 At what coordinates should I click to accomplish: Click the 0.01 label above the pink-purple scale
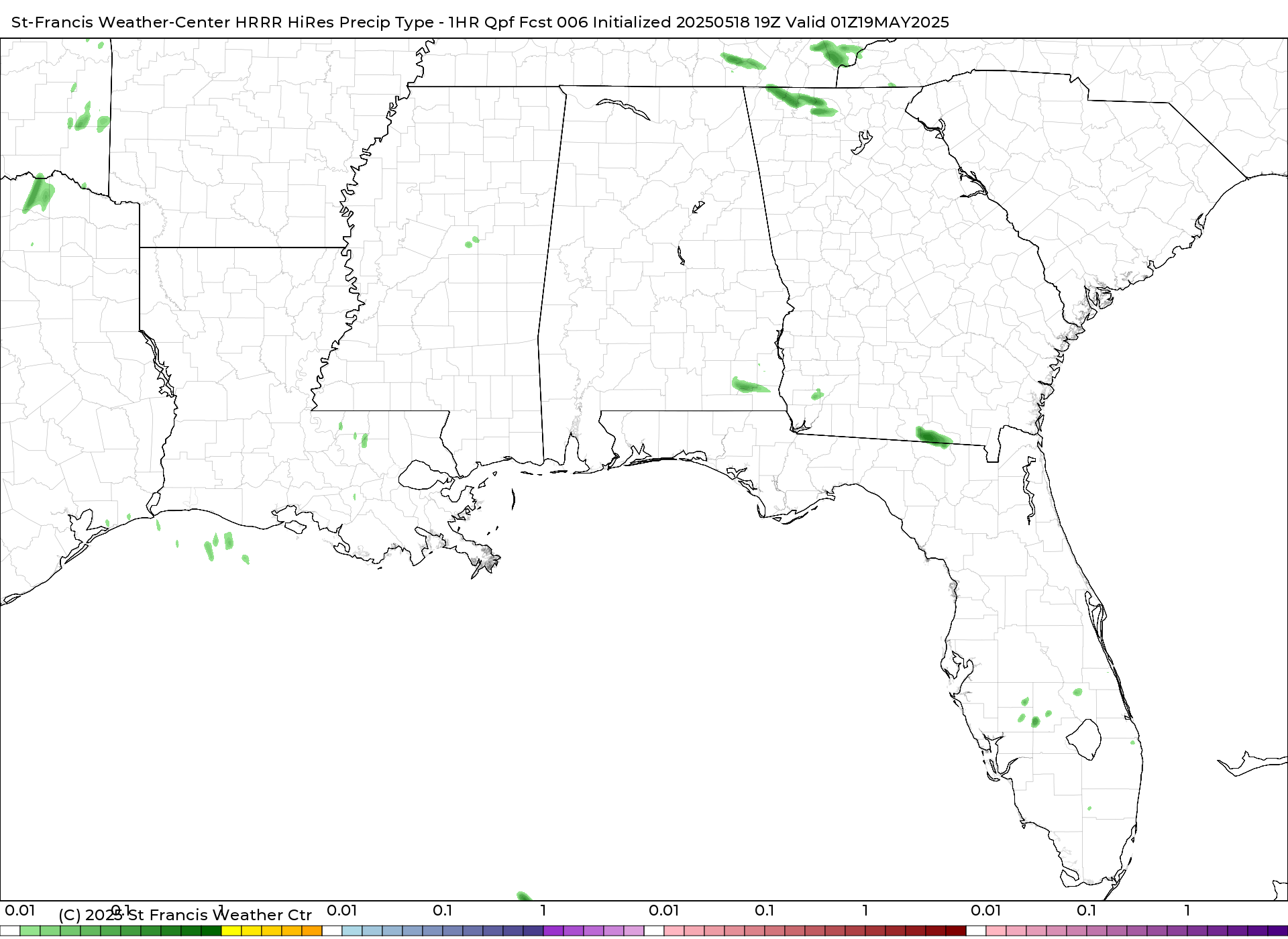pyautogui.click(x=986, y=910)
